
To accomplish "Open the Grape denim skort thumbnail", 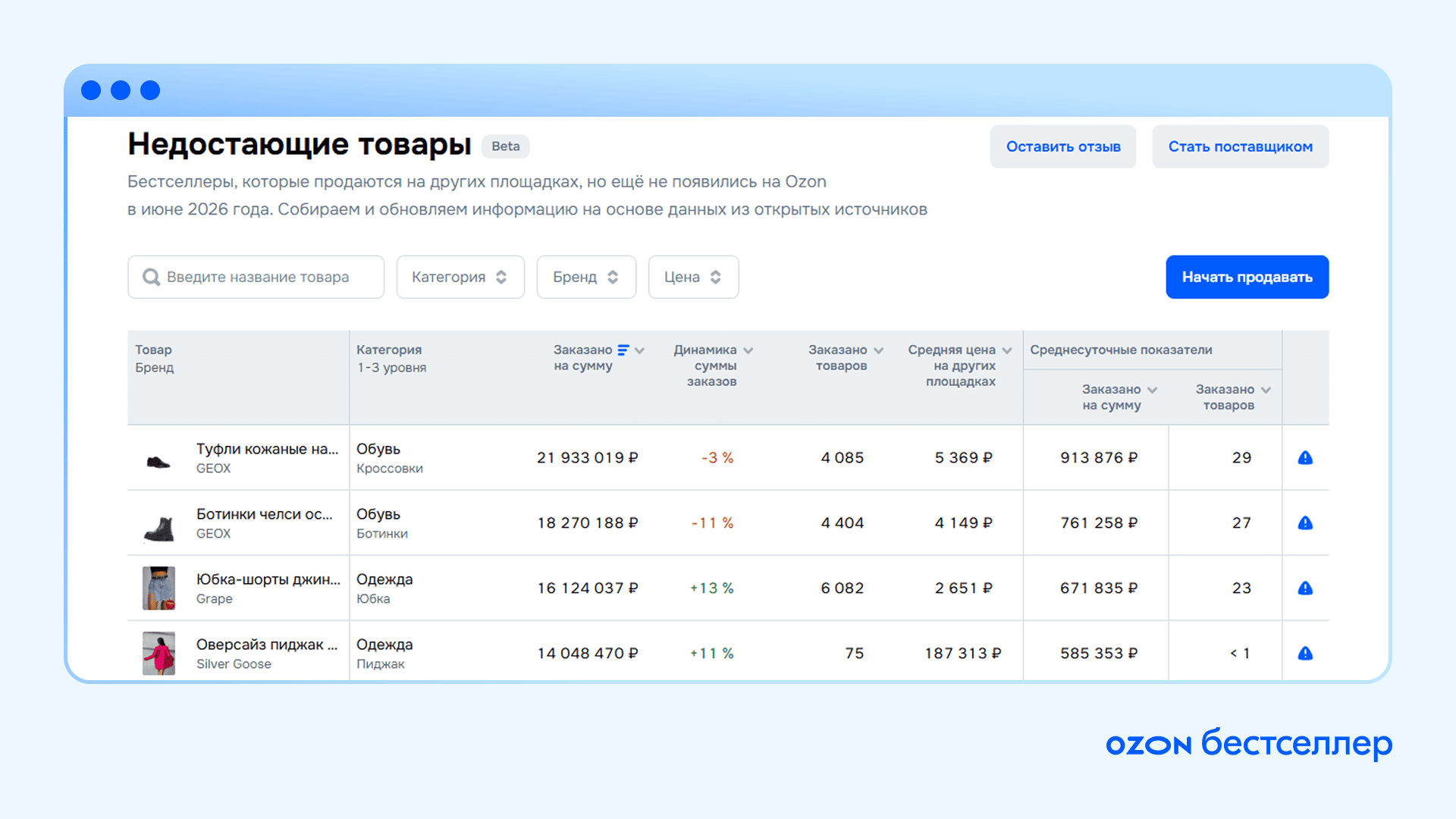I will pyautogui.click(x=158, y=588).
